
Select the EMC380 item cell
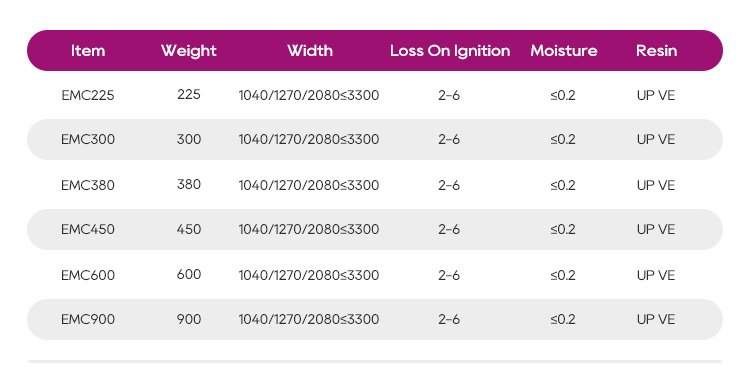pyautogui.click(x=88, y=185)
